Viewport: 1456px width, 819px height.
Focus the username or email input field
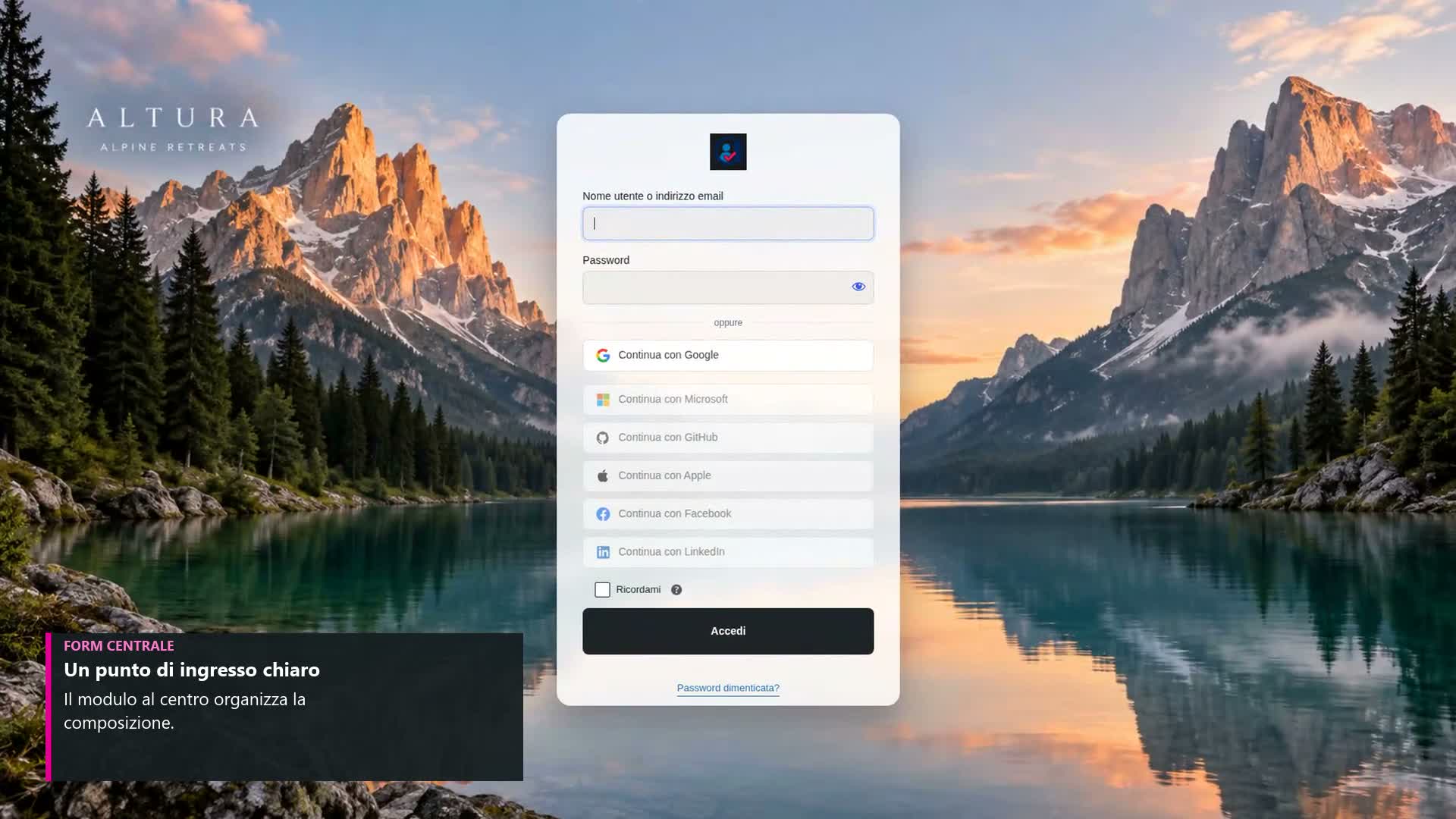coord(728,224)
